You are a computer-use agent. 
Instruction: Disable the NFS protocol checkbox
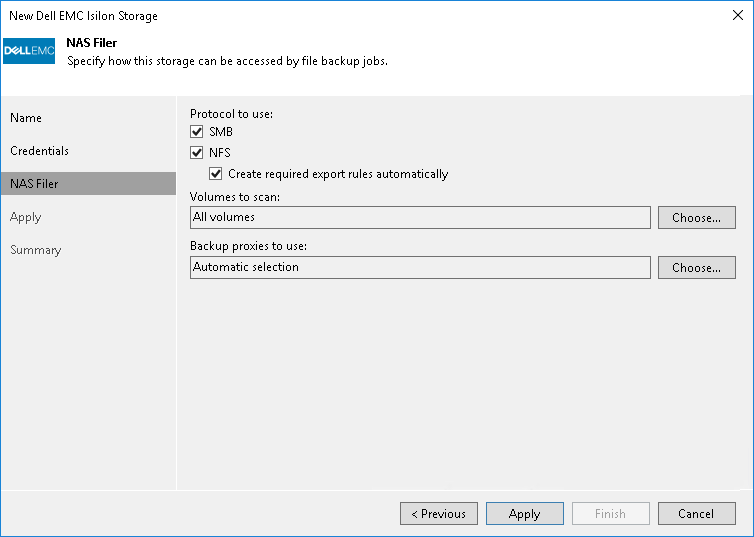[197, 153]
